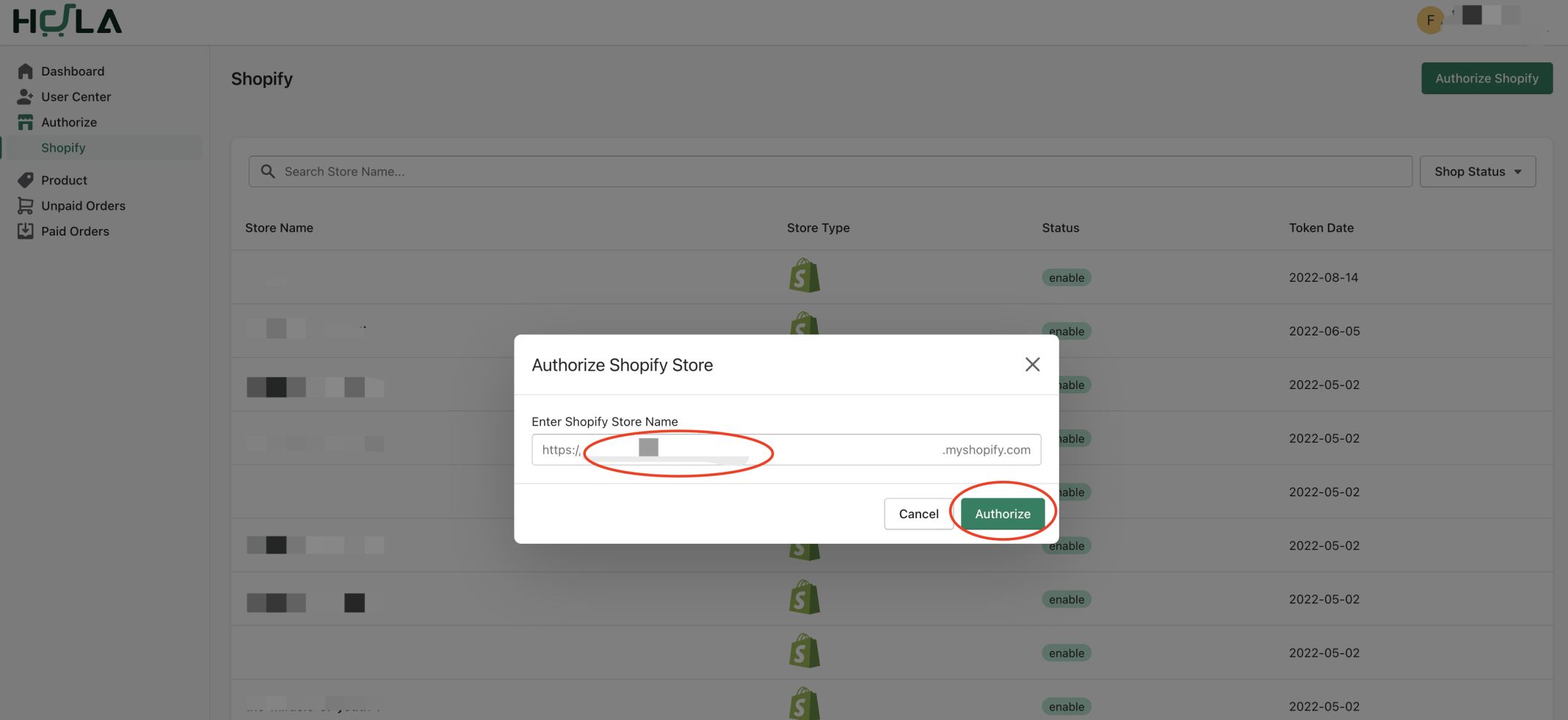Open Paid Orders in sidebar

75,232
